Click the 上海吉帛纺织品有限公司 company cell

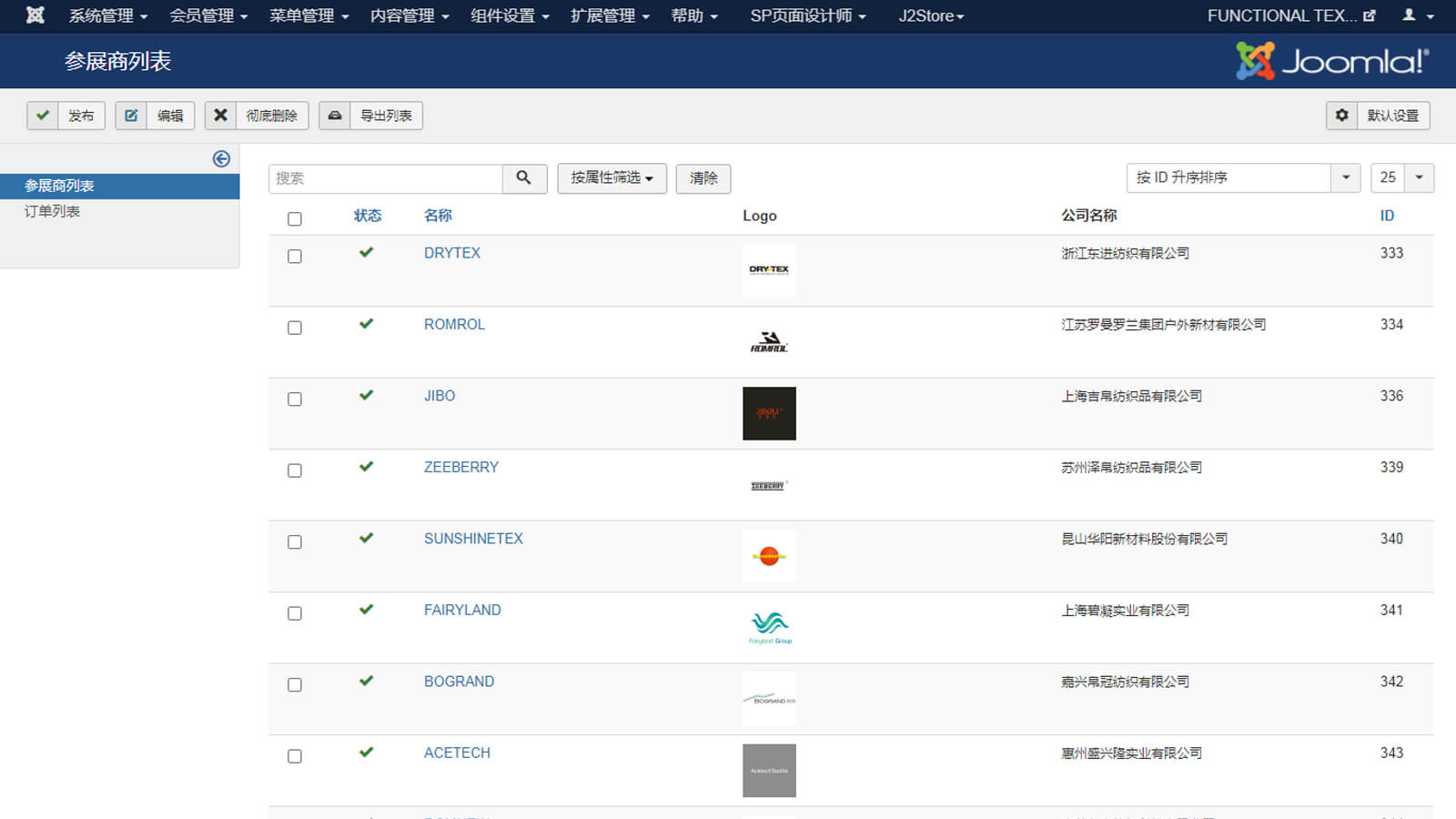pyautogui.click(x=1131, y=396)
